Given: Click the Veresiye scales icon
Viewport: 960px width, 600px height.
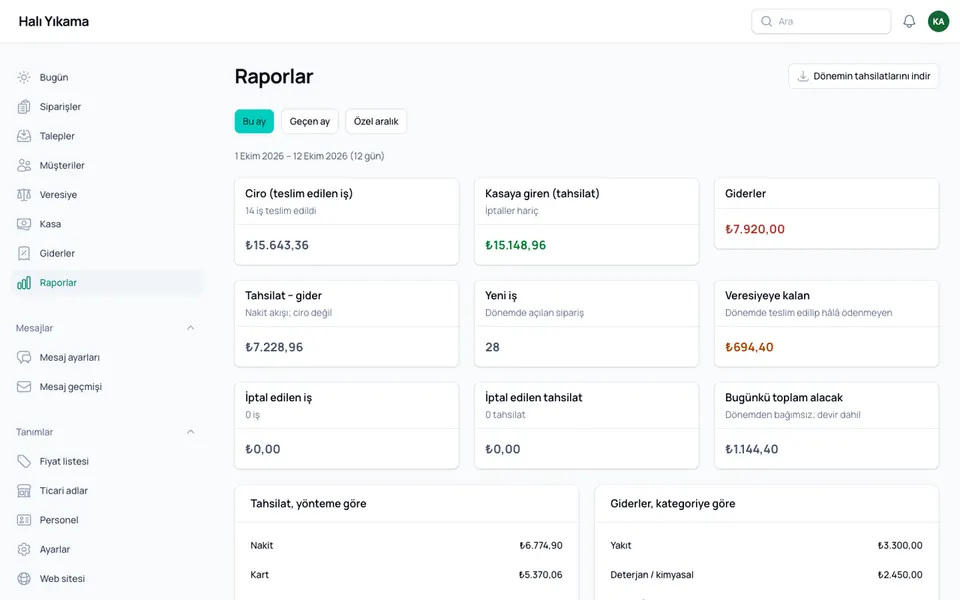Looking at the screenshot, I should 24,195.
